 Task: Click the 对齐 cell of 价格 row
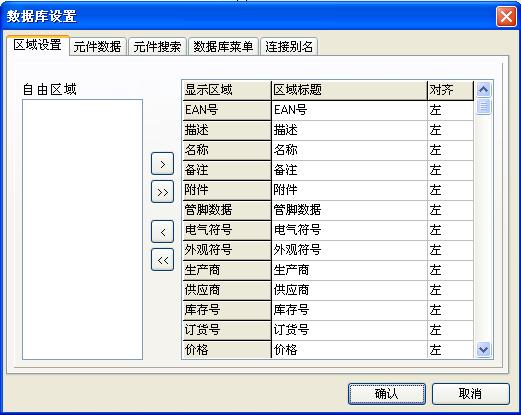coord(450,350)
